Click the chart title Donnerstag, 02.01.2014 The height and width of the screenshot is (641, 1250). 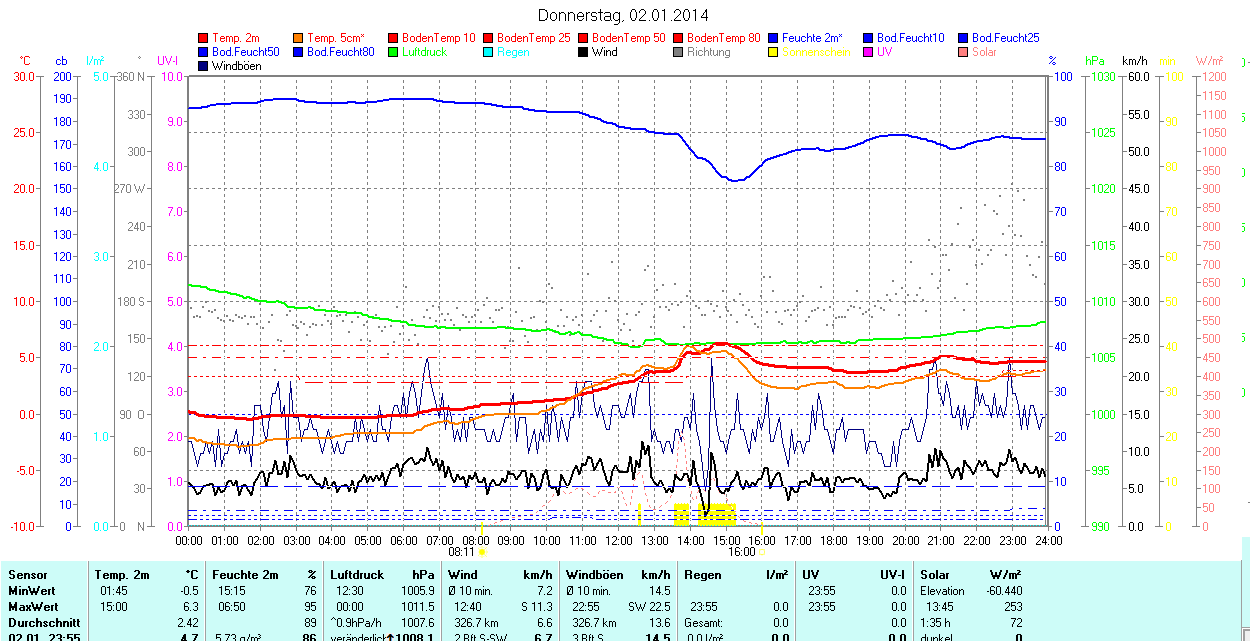point(623,15)
